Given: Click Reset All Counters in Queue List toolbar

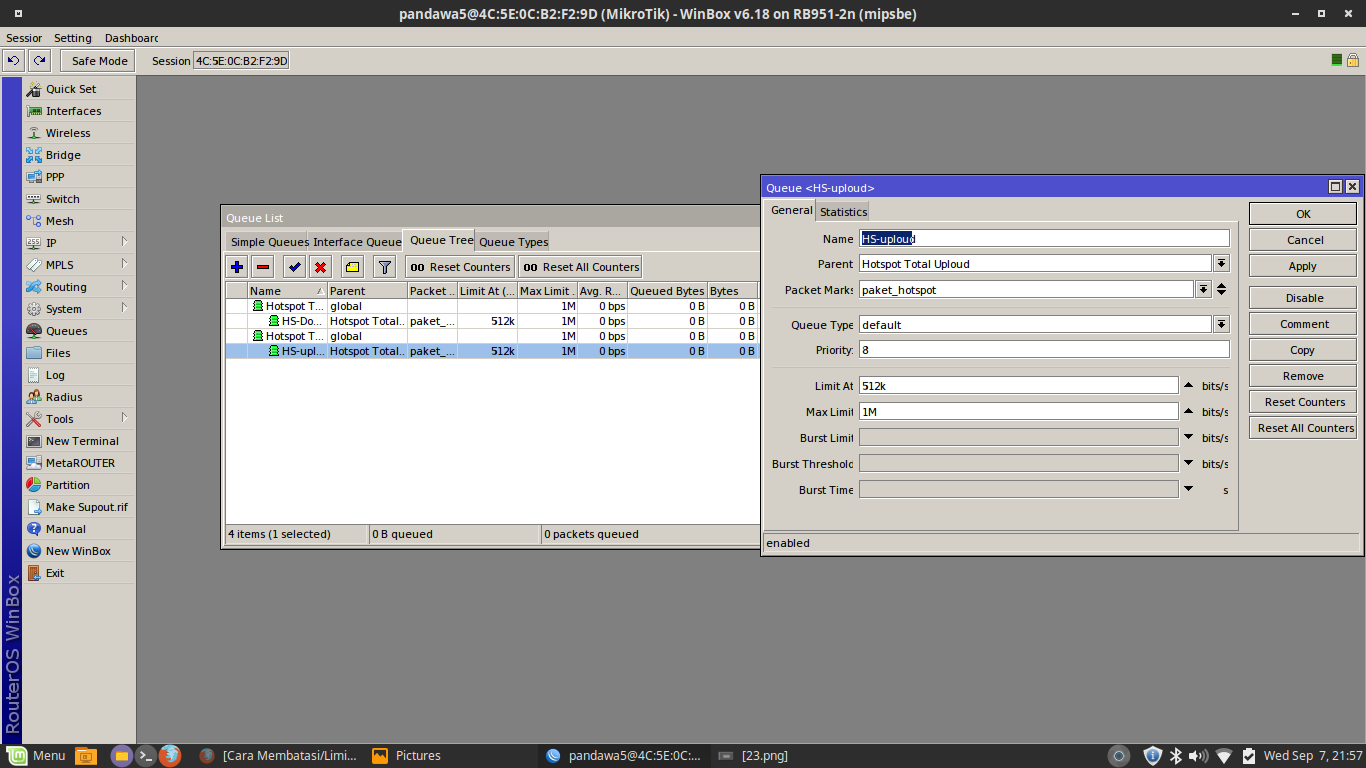Looking at the screenshot, I should tap(580, 267).
